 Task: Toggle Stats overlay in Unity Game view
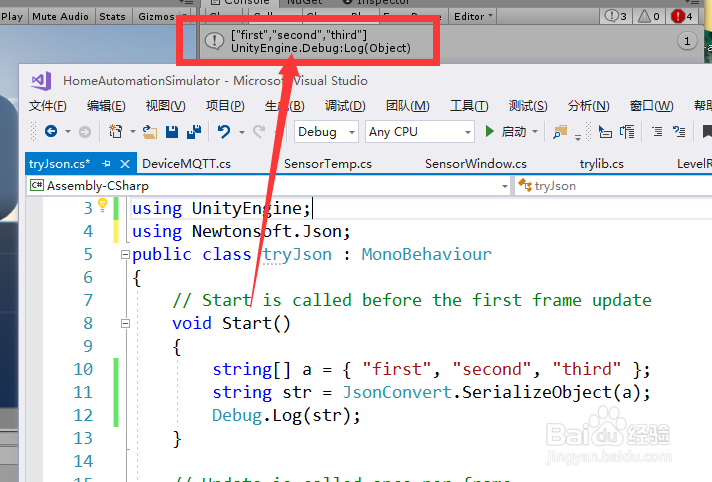point(112,16)
